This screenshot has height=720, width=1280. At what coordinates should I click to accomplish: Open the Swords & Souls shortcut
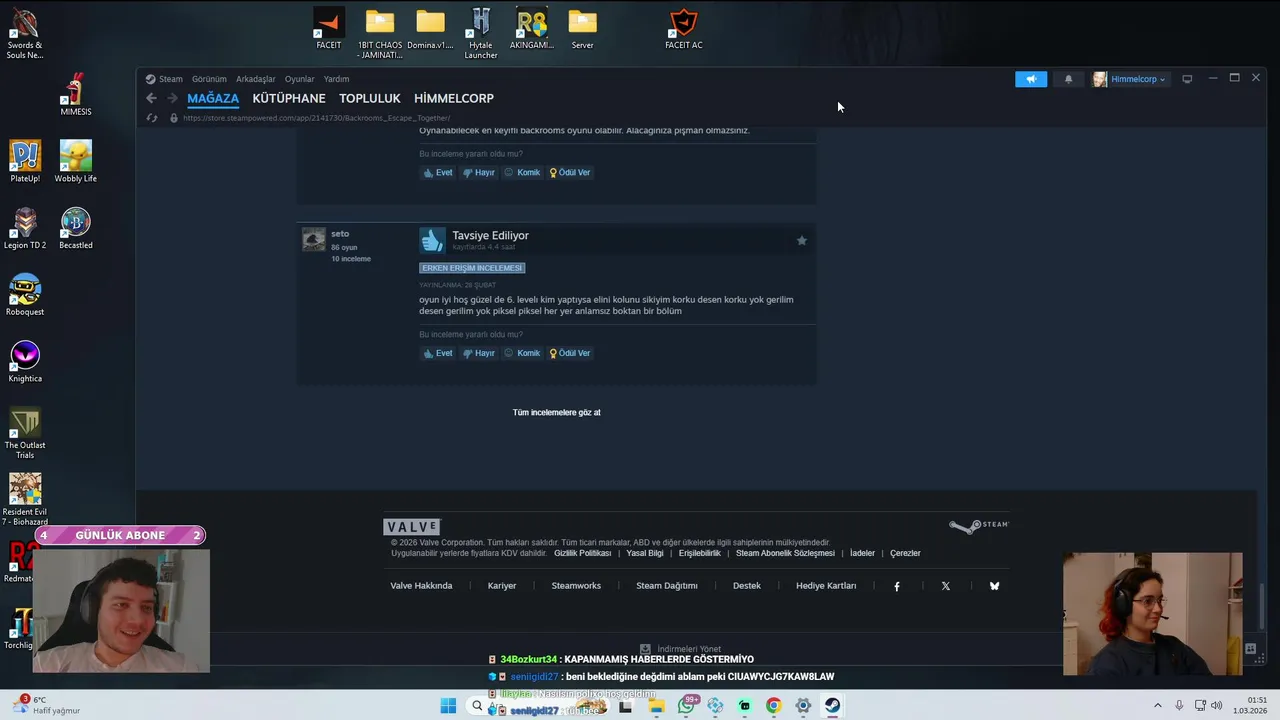point(25,33)
